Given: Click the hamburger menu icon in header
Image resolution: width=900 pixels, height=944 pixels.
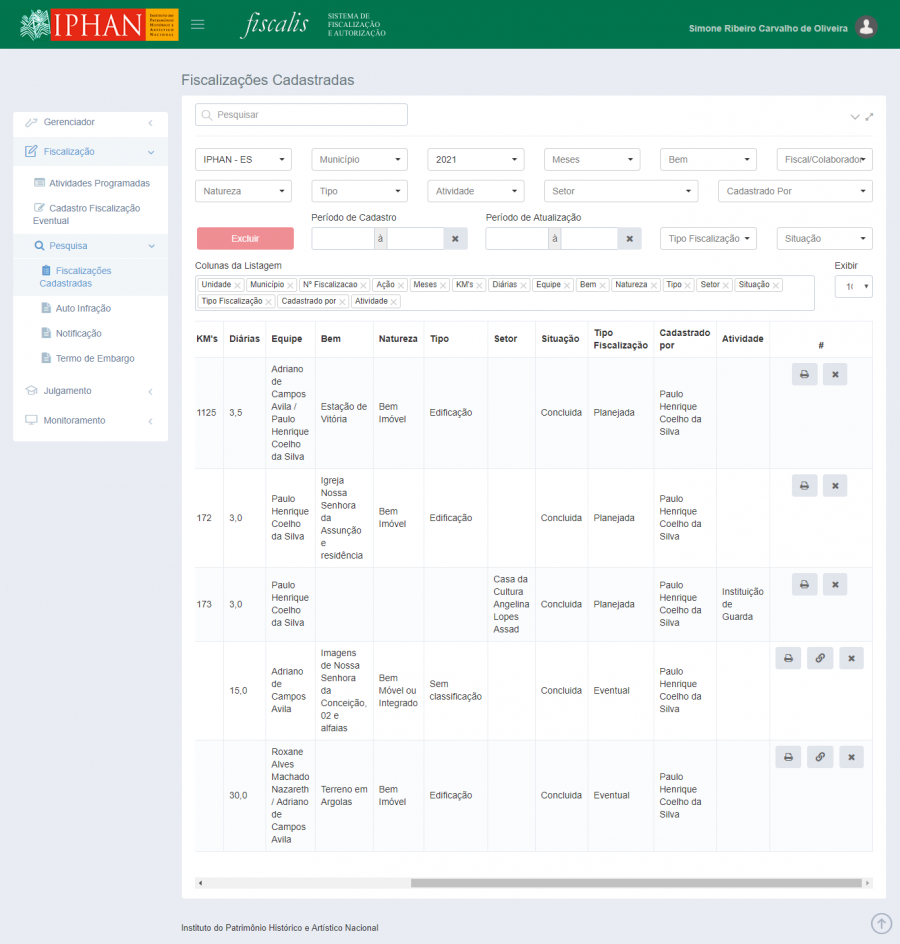Looking at the screenshot, I should 198,24.
